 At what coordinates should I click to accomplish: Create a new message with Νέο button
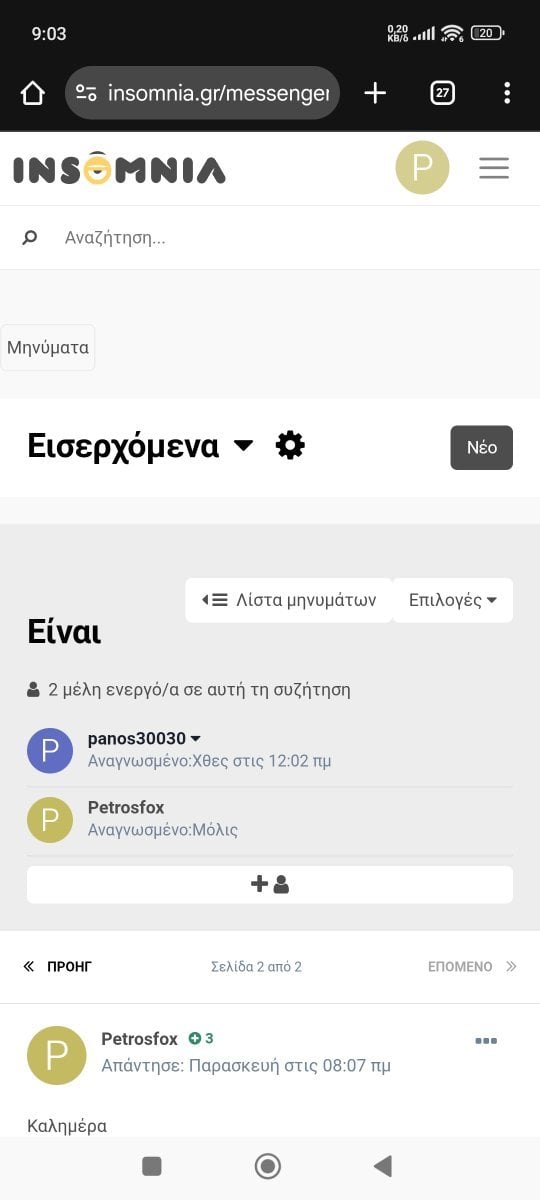pos(482,447)
